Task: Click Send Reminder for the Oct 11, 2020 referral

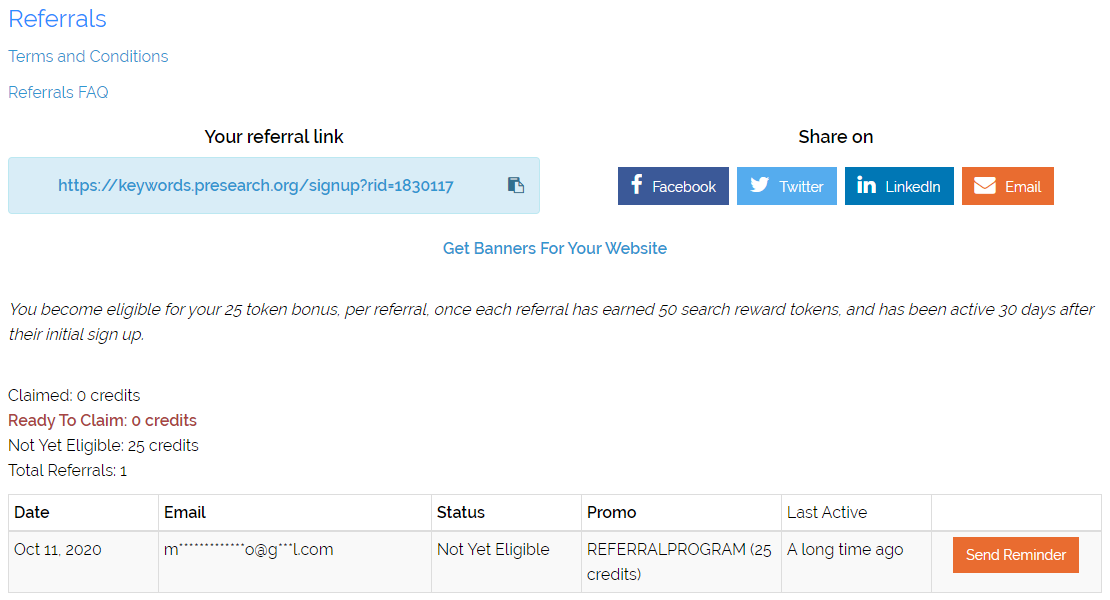Action: 1015,554
